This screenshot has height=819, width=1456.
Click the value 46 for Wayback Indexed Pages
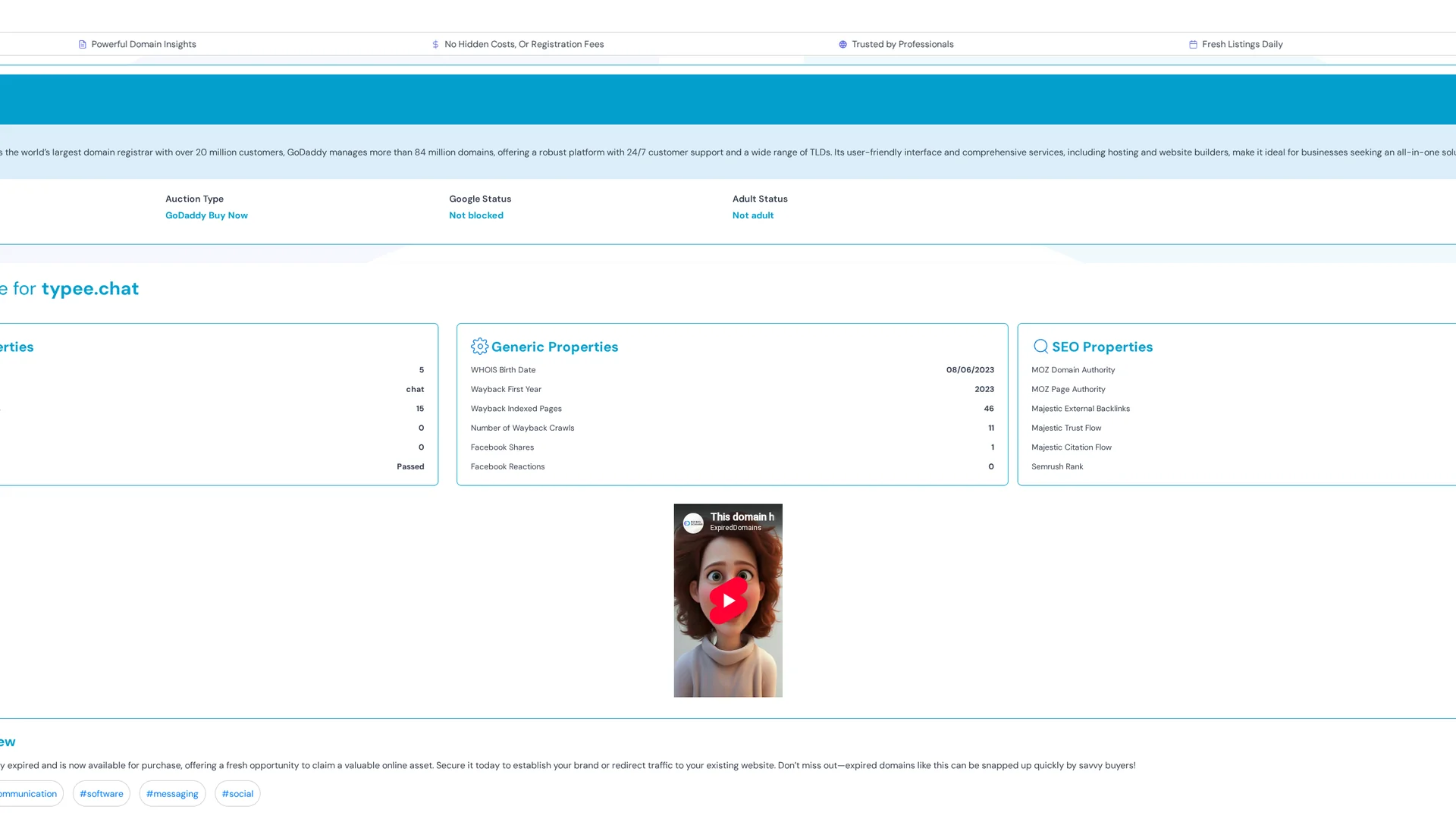coord(989,409)
